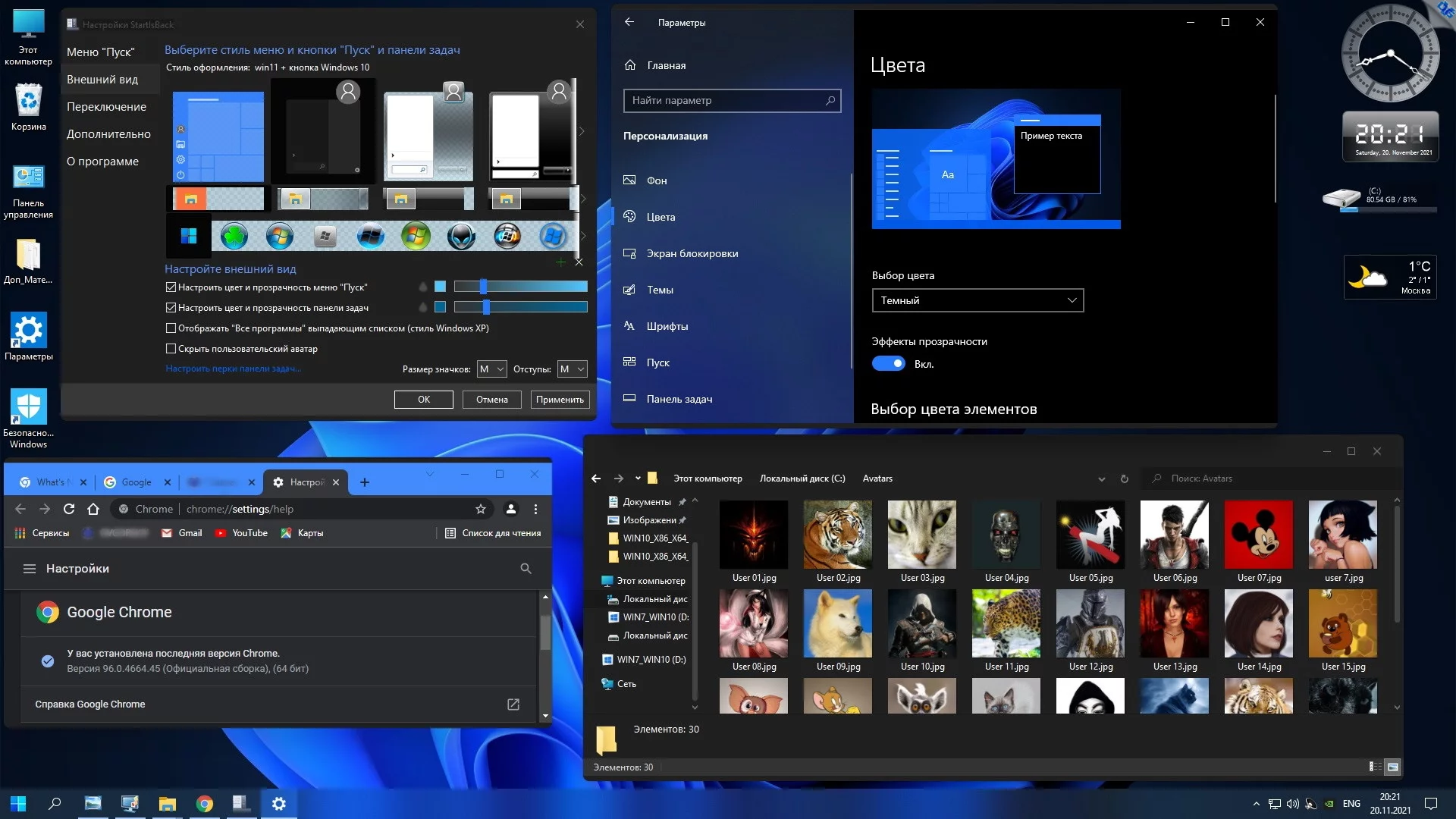Open Chrome's three-dot menu
Screen dimensions: 1456x819
tap(535, 509)
